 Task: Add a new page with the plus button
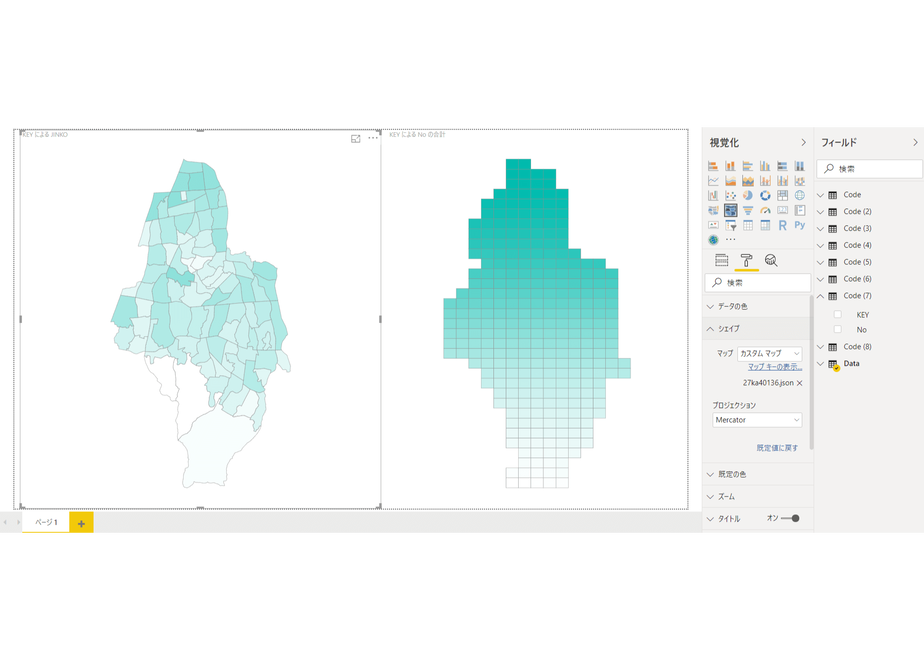[81, 523]
